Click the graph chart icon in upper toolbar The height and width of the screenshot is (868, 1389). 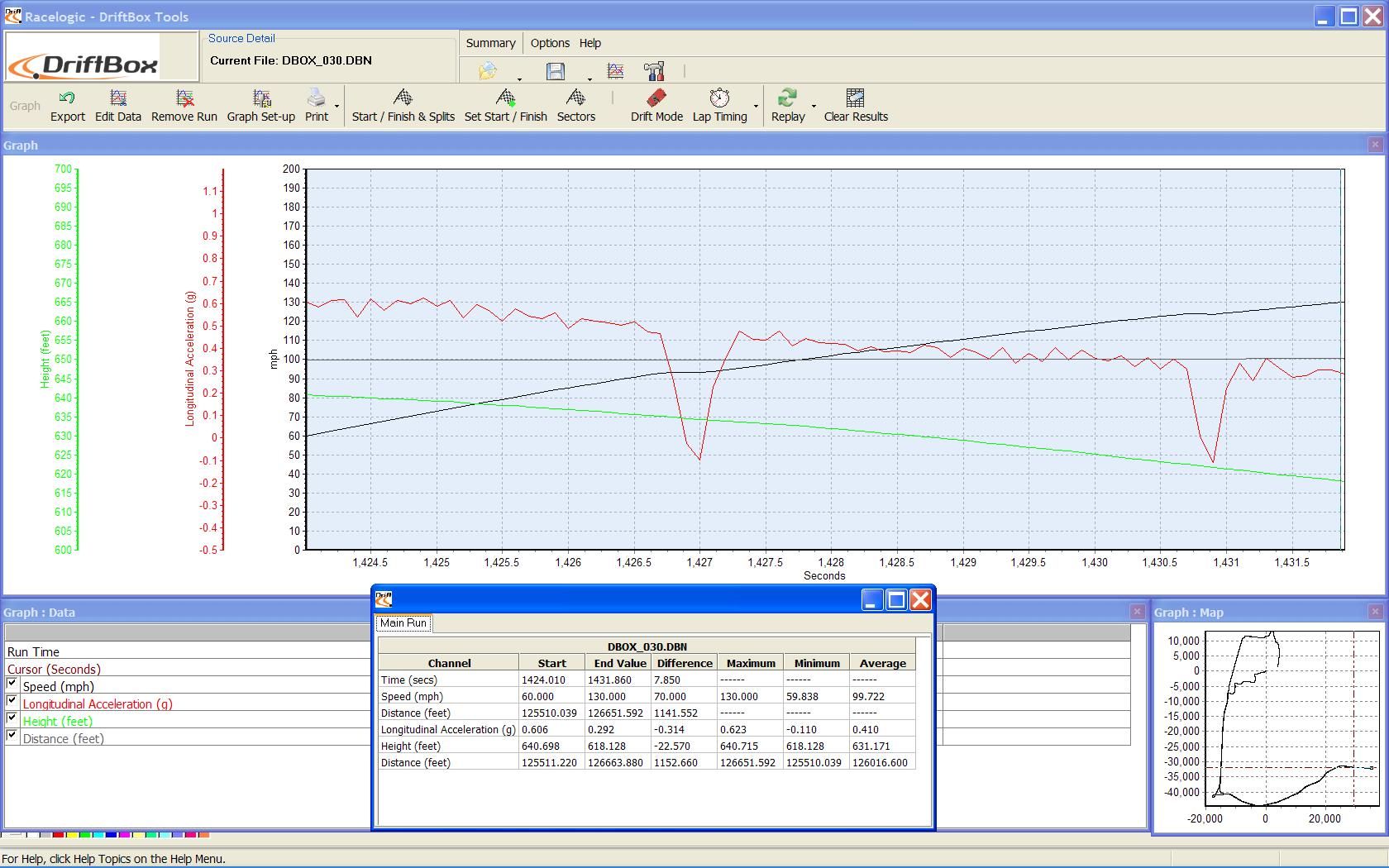click(x=616, y=71)
